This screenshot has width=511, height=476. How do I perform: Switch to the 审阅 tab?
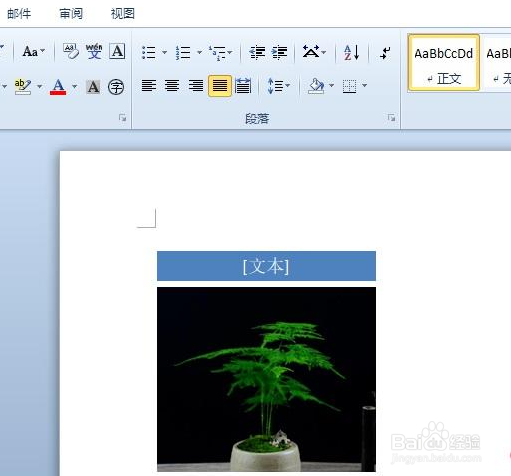pyautogui.click(x=71, y=14)
